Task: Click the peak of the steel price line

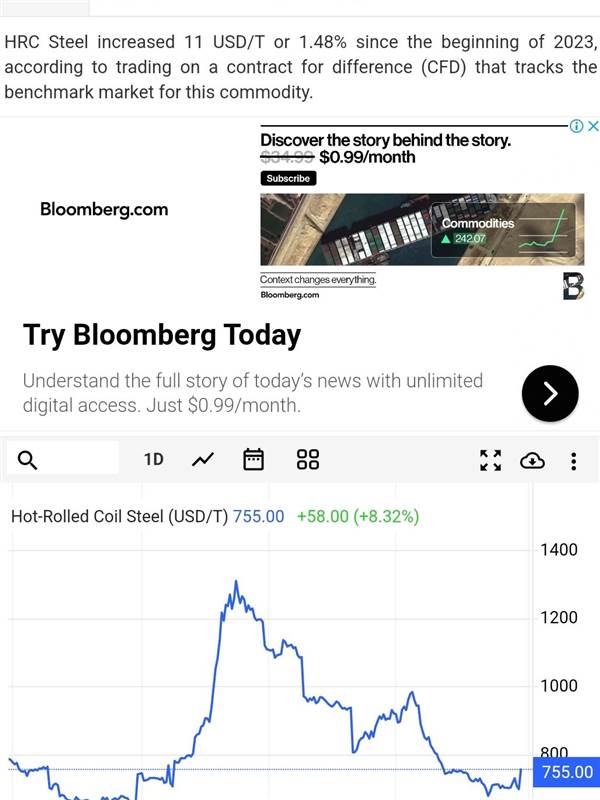Action: tap(236, 581)
